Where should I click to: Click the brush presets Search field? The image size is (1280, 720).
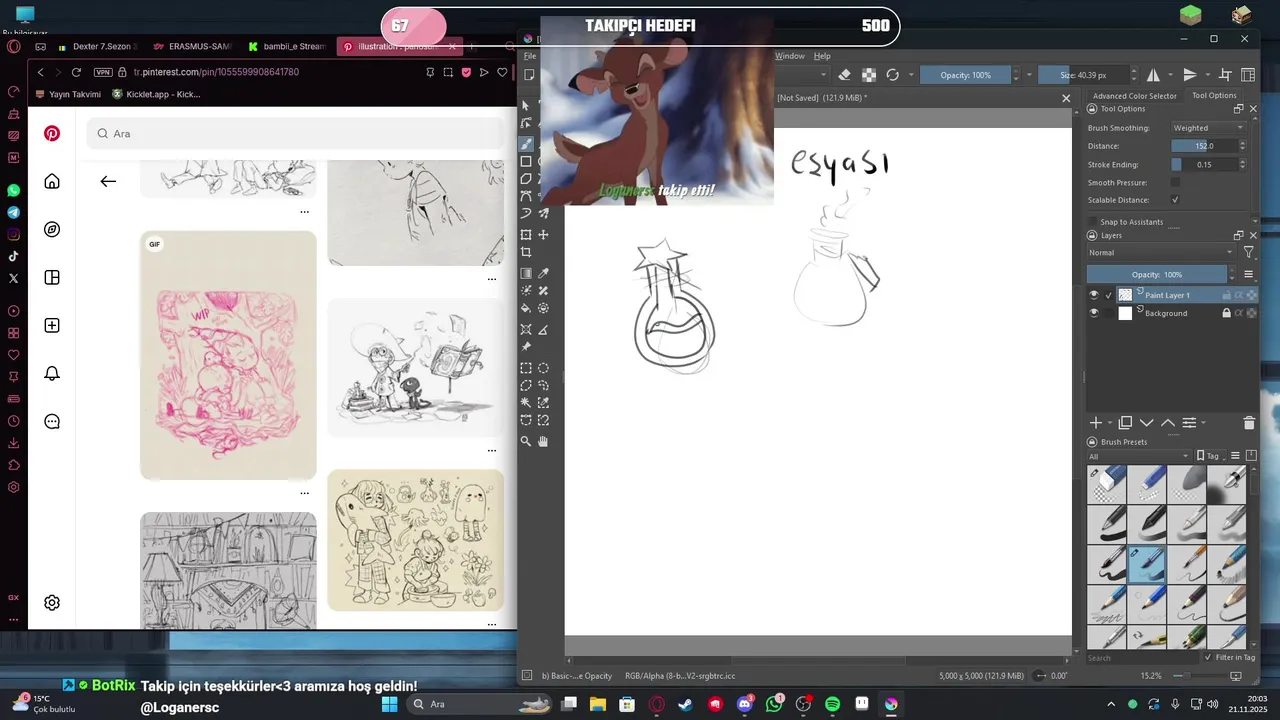[x=1143, y=658]
